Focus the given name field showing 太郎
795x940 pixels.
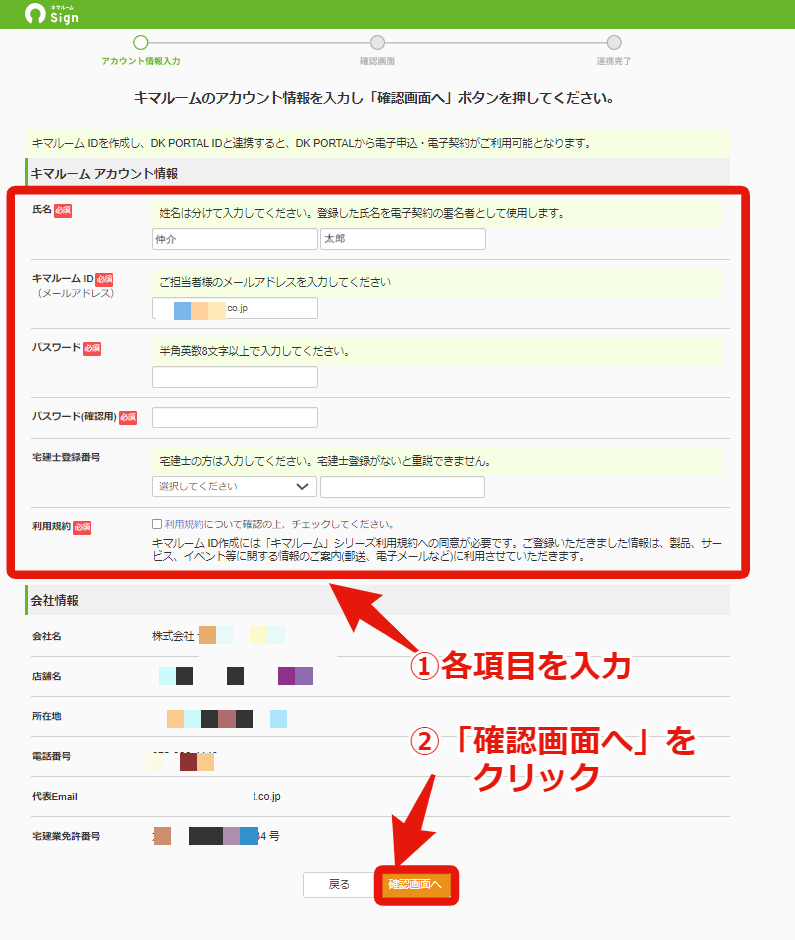tap(403, 239)
